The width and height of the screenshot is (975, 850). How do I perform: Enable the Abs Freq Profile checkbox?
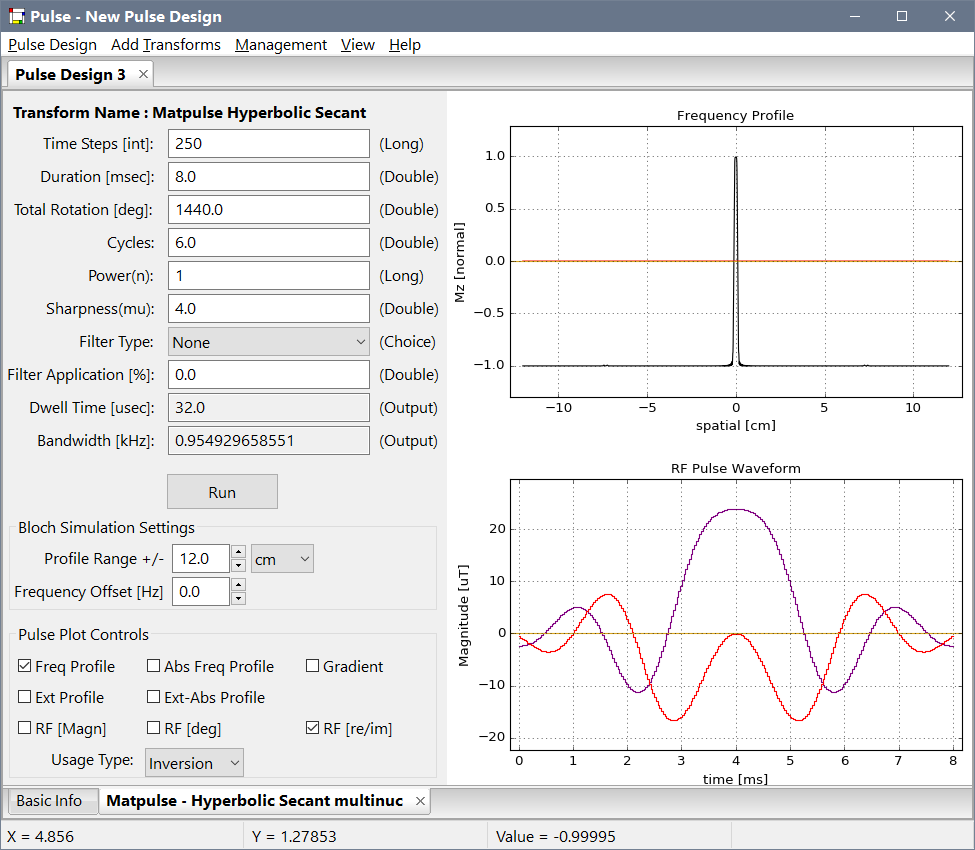tap(154, 666)
